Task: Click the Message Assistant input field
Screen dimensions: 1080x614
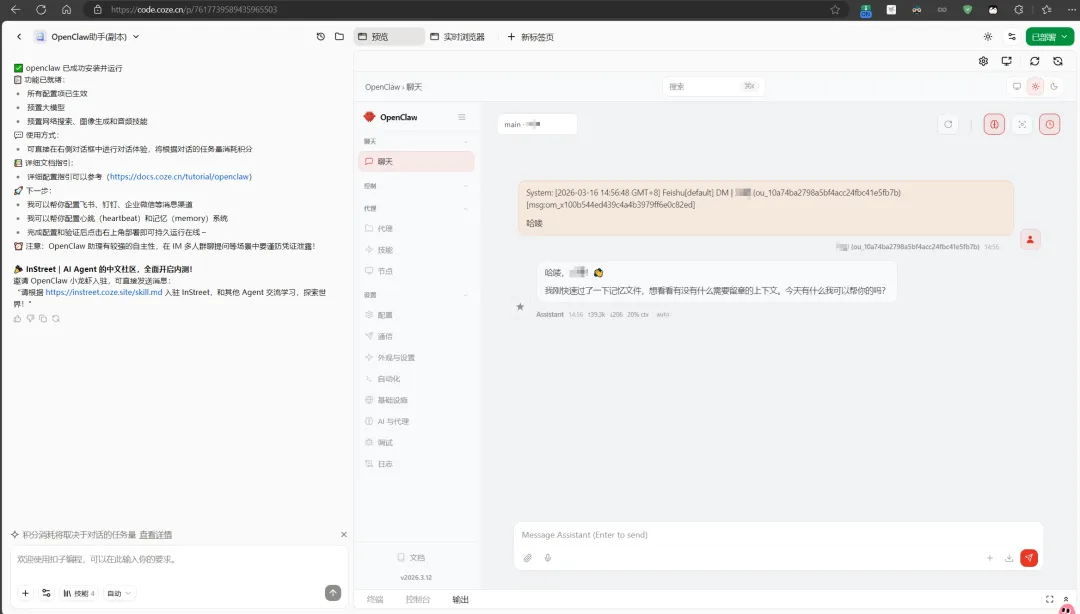Action: pyautogui.click(x=778, y=535)
